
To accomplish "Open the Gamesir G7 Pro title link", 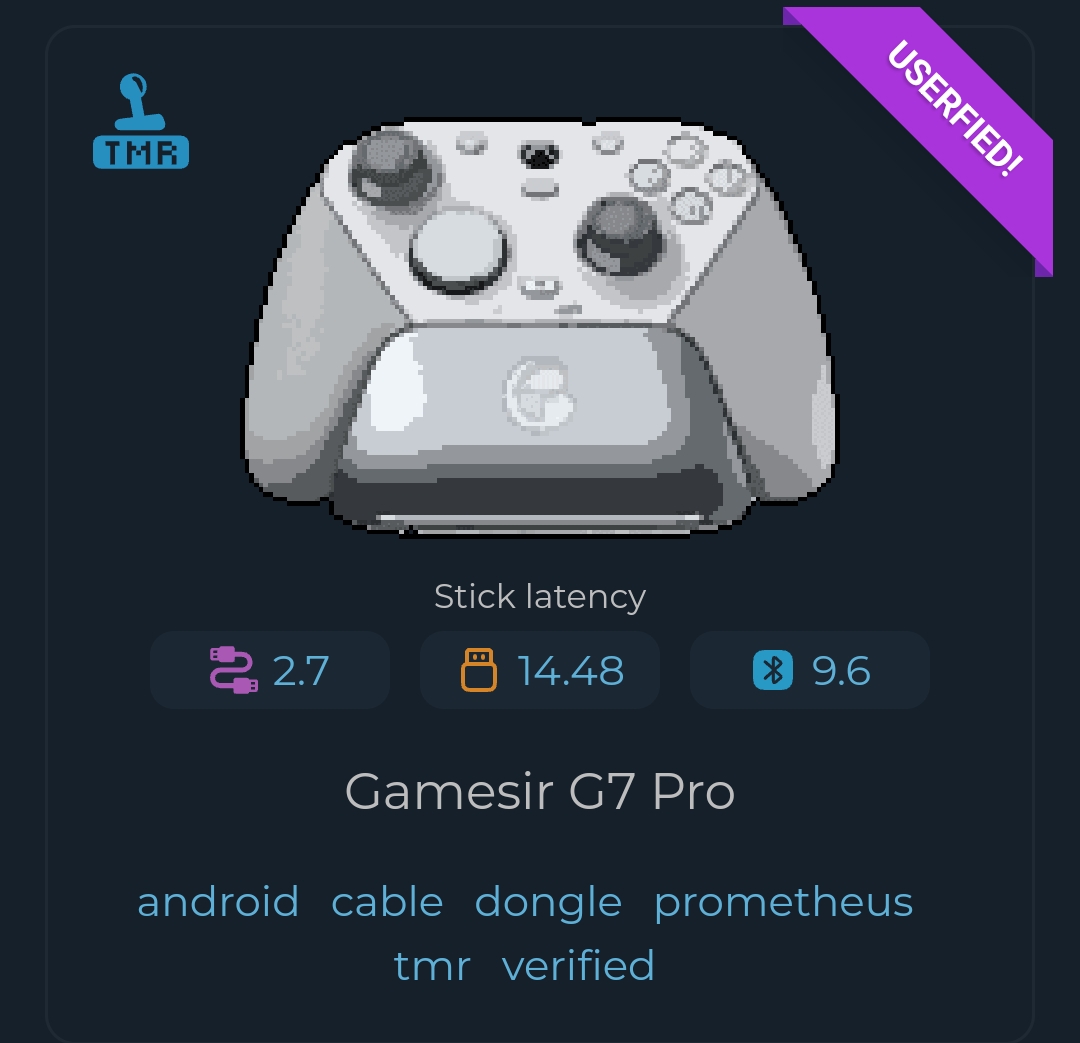I will pos(540,791).
